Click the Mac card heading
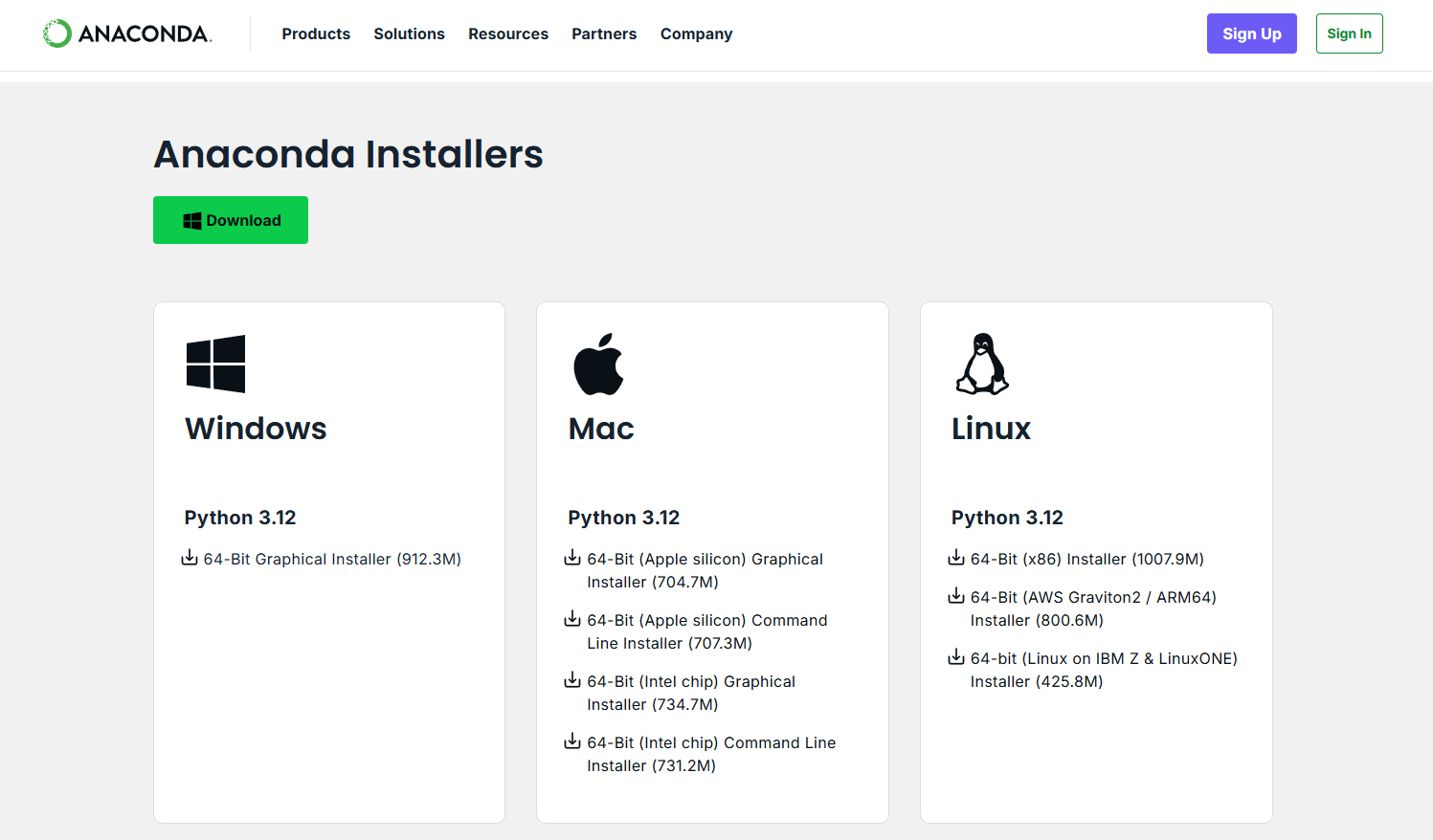The width and height of the screenshot is (1433, 840). [601, 429]
